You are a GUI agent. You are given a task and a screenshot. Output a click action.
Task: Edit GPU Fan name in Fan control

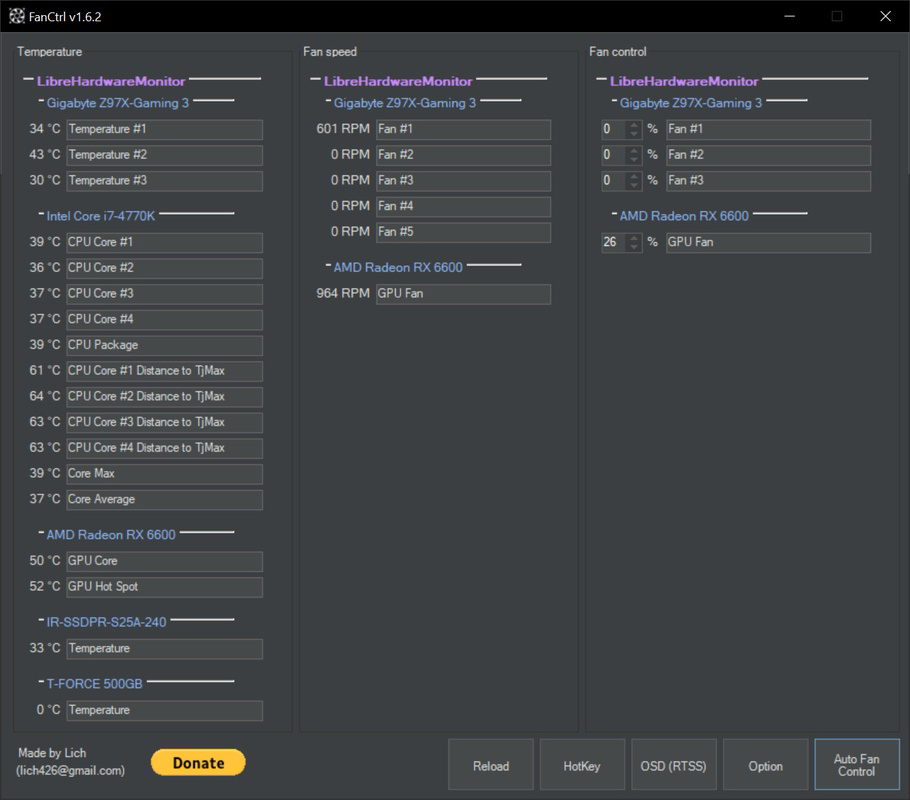pyautogui.click(x=768, y=243)
